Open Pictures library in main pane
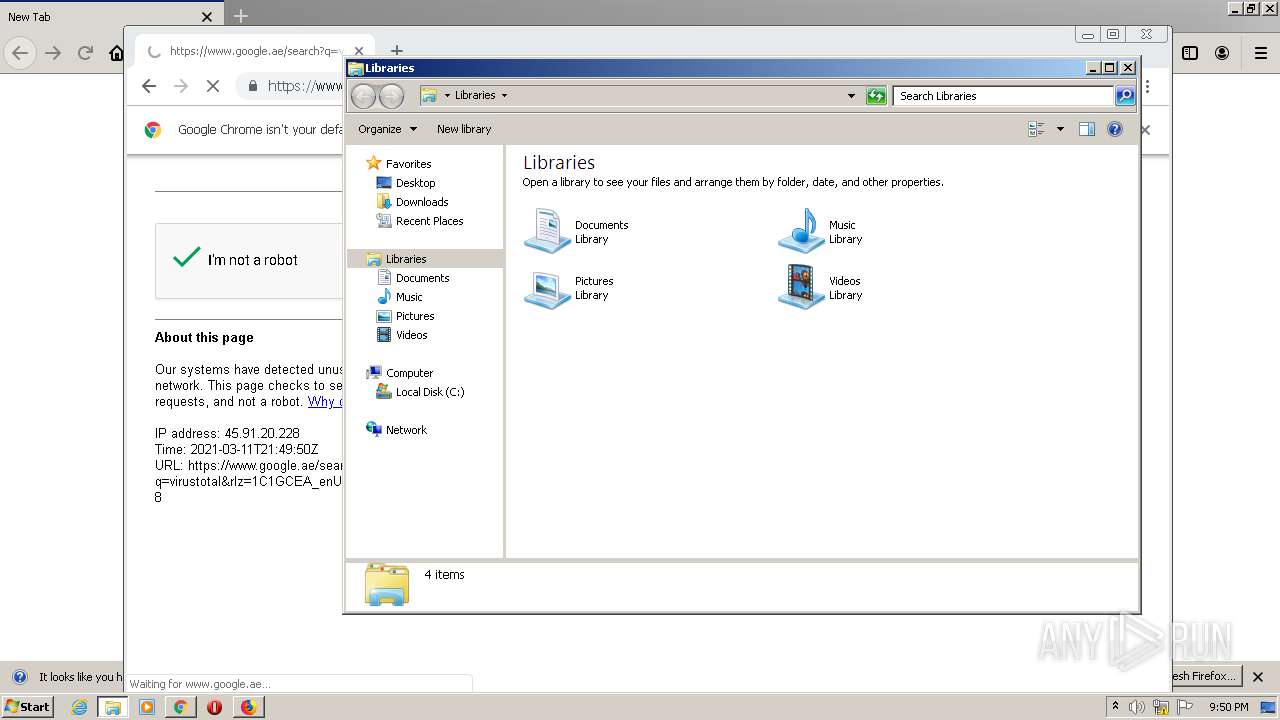This screenshot has width=1280, height=720. [x=570, y=288]
